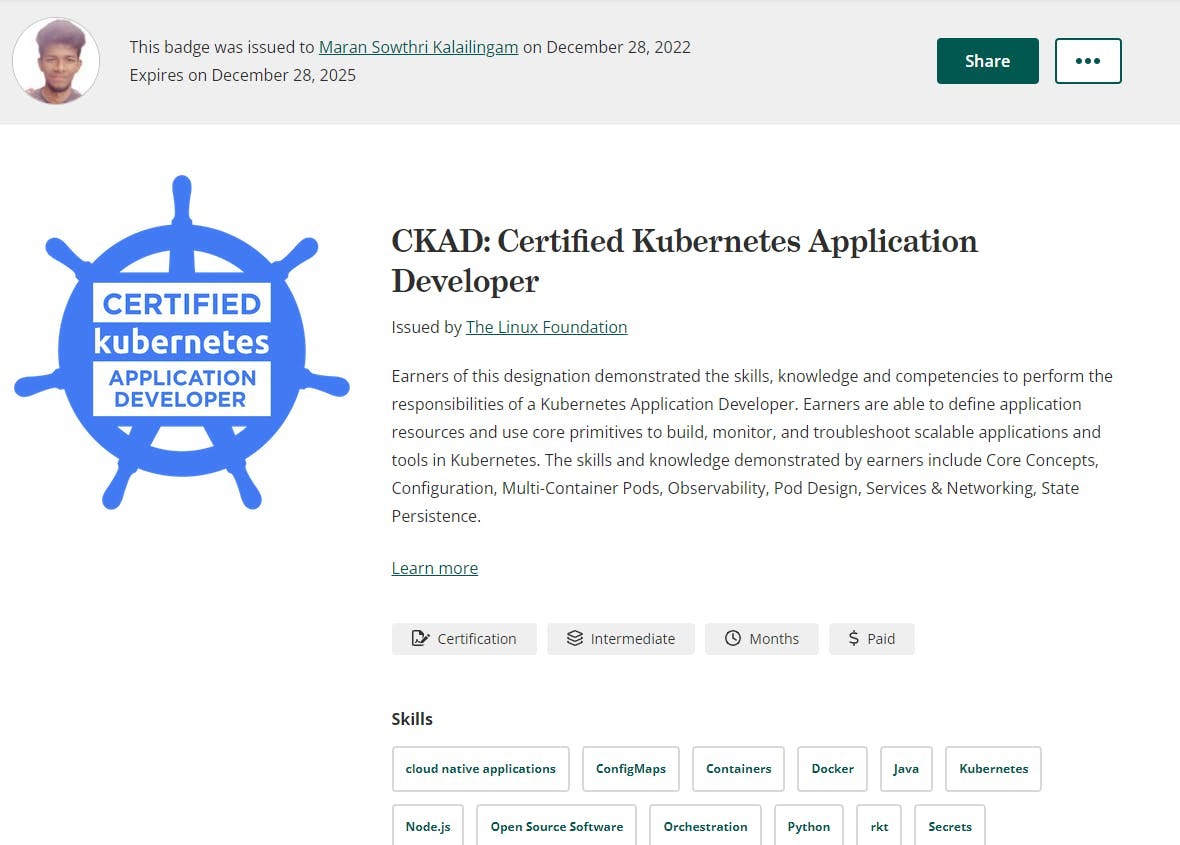Open The Linux Foundation issuer link
The height and width of the screenshot is (845, 1180).
[x=546, y=327]
